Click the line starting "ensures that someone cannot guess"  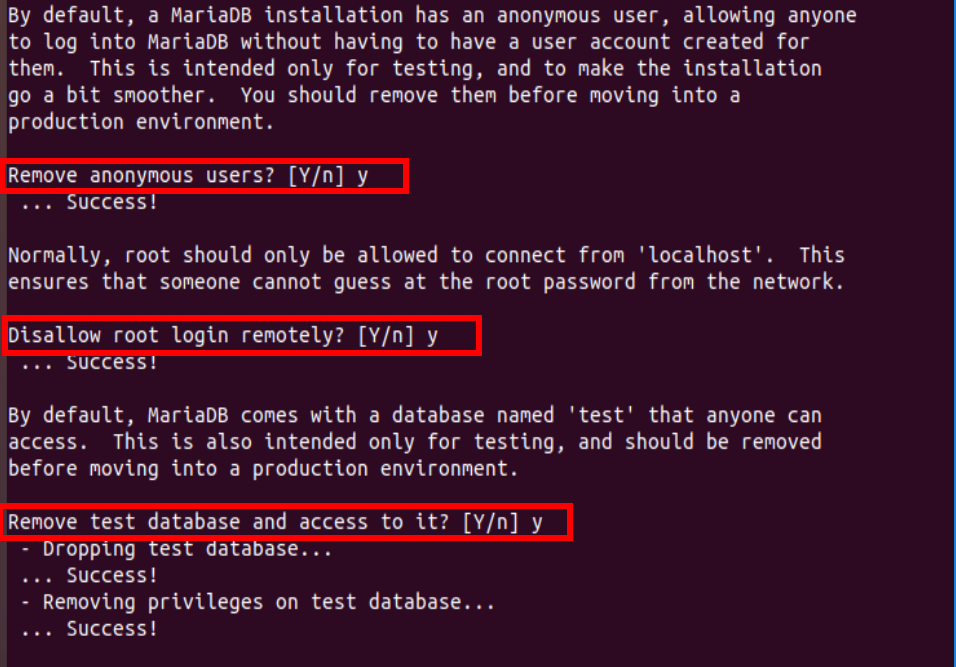[x=425, y=282]
